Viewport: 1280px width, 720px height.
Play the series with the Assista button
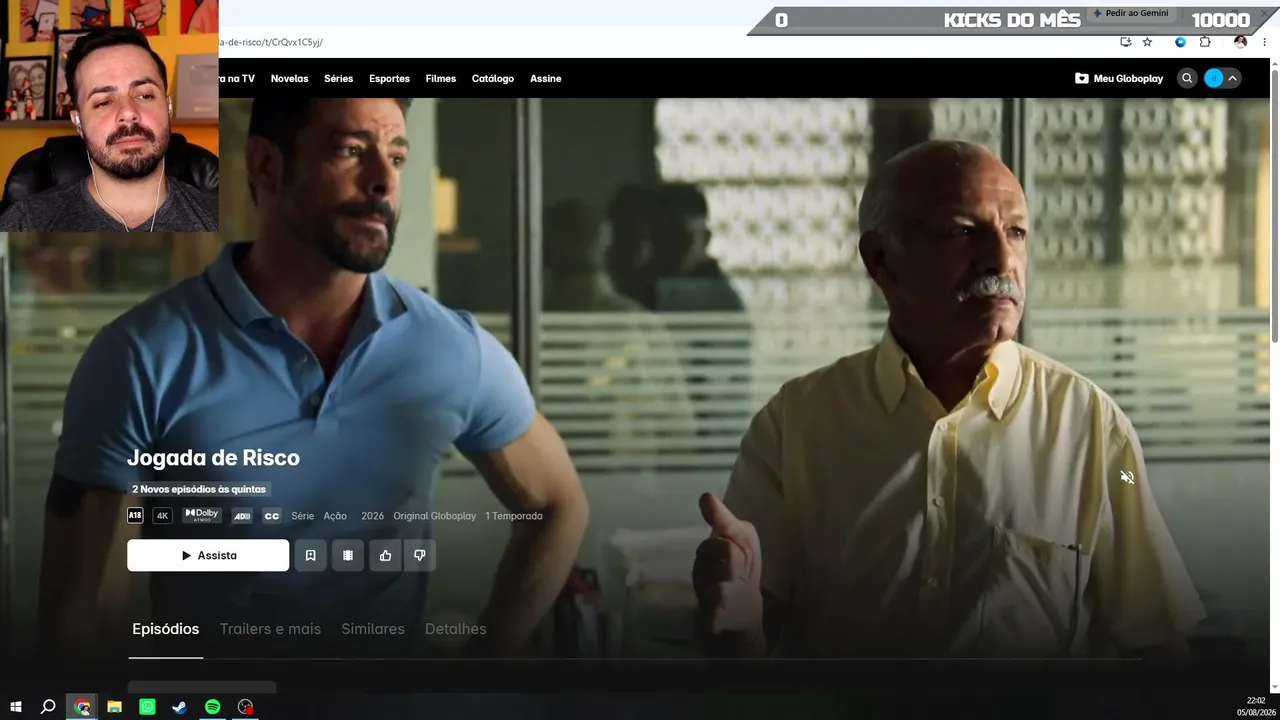tap(208, 555)
